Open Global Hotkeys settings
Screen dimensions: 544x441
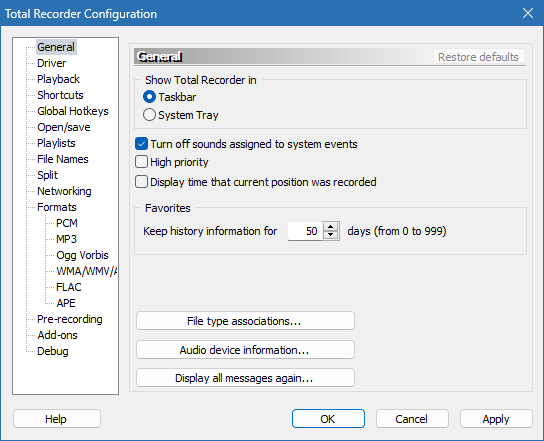(x=73, y=111)
